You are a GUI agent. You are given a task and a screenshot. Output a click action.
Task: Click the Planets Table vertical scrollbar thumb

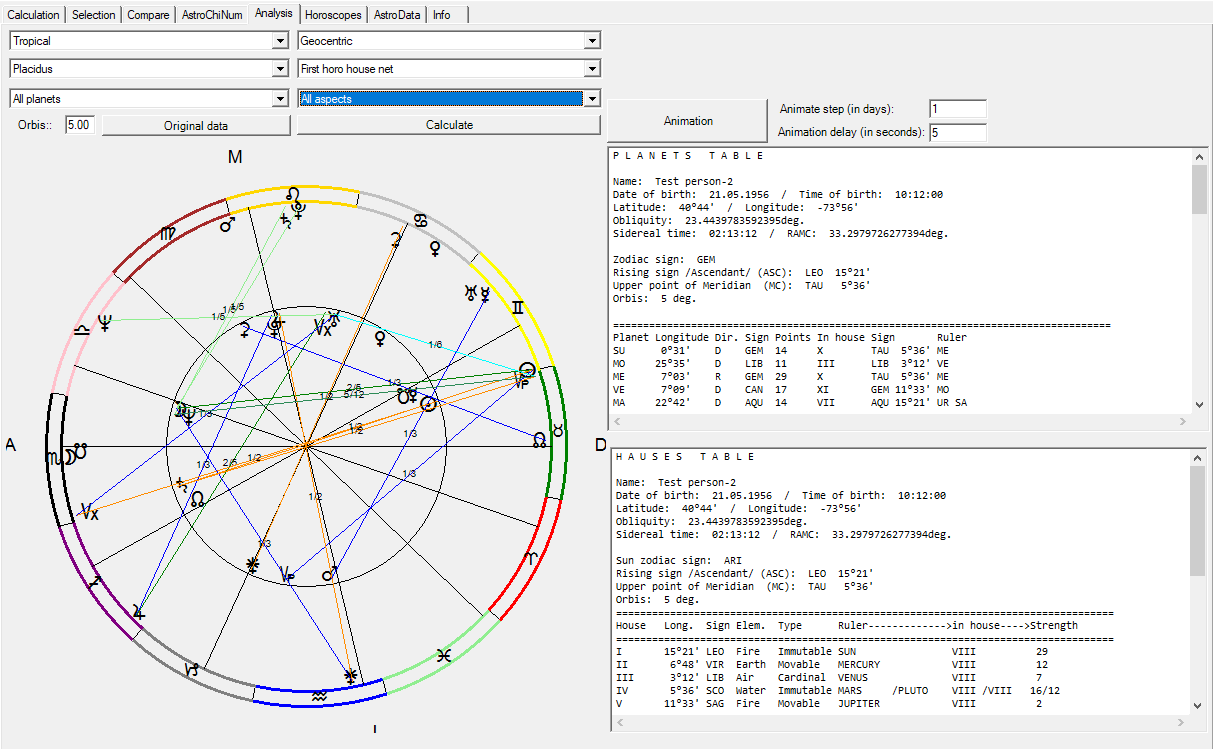1199,189
